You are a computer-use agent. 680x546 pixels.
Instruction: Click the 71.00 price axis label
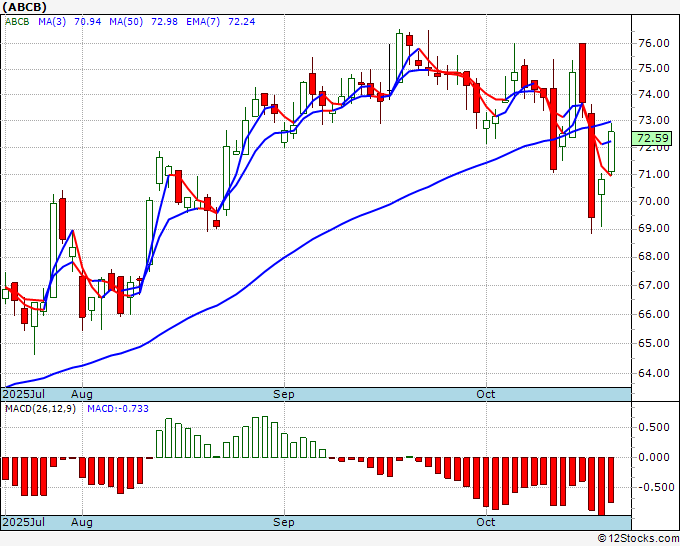tap(654, 174)
